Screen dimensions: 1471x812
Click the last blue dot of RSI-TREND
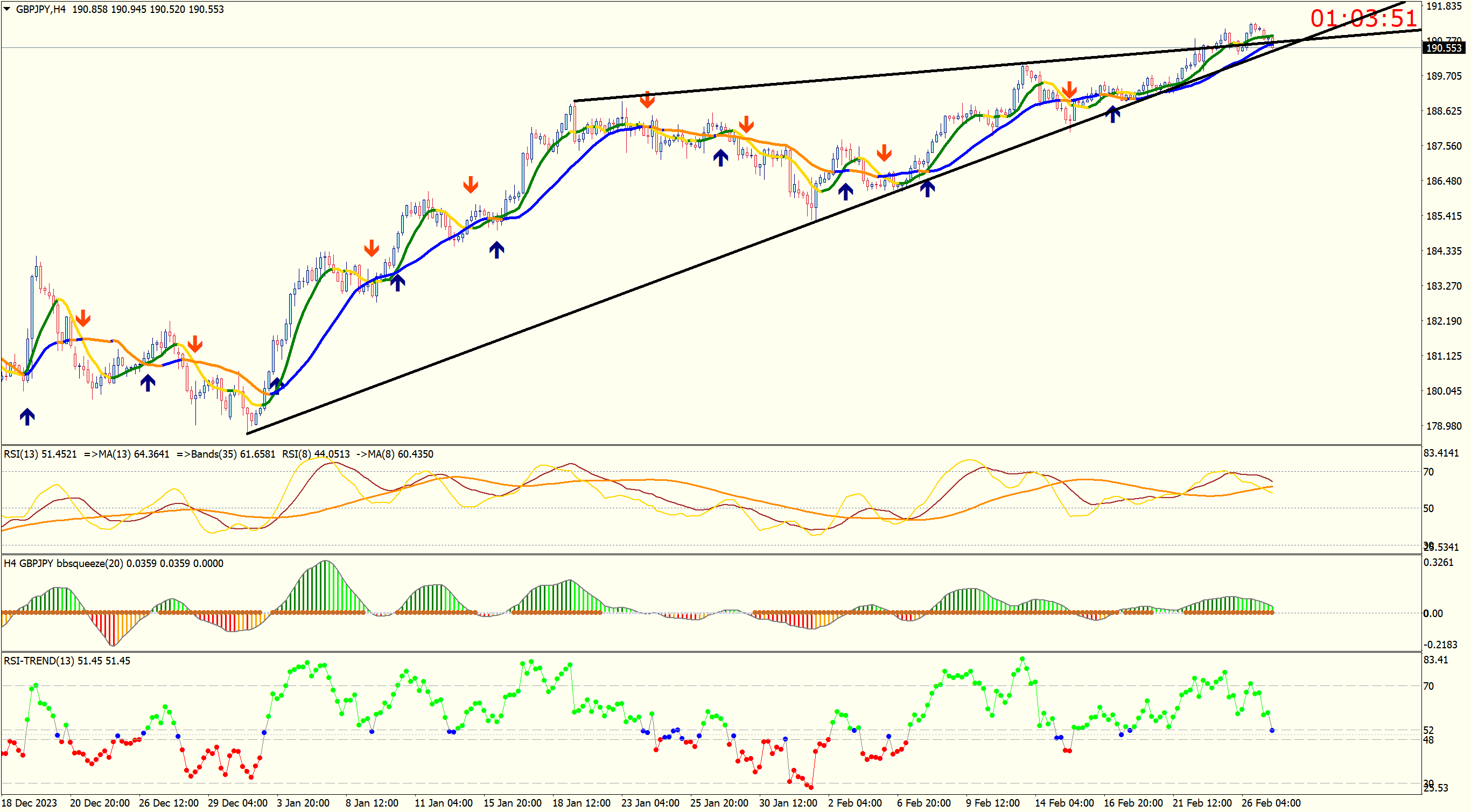1272,730
